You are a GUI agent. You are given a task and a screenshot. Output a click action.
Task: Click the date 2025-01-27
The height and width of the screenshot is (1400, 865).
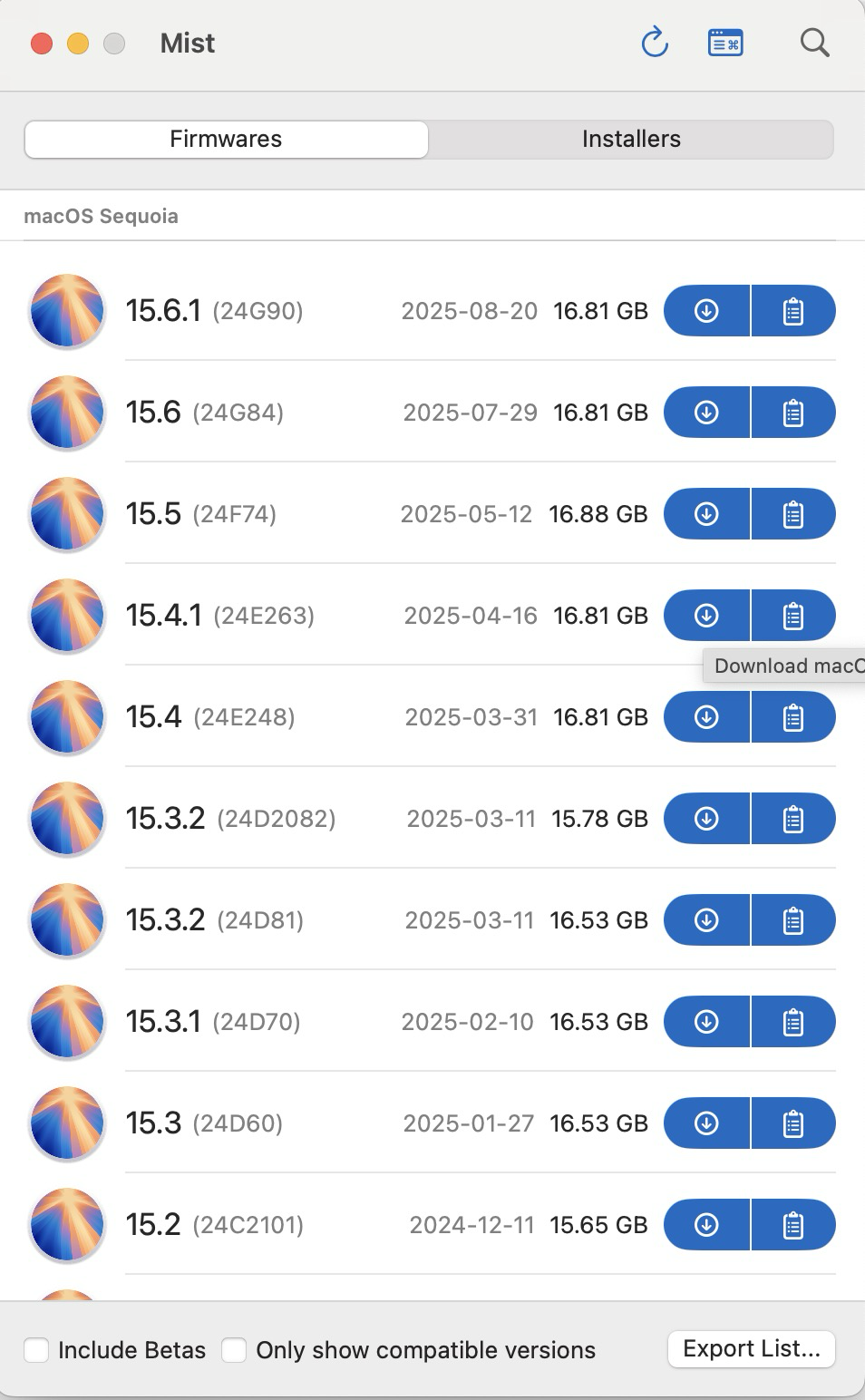pos(469,1123)
